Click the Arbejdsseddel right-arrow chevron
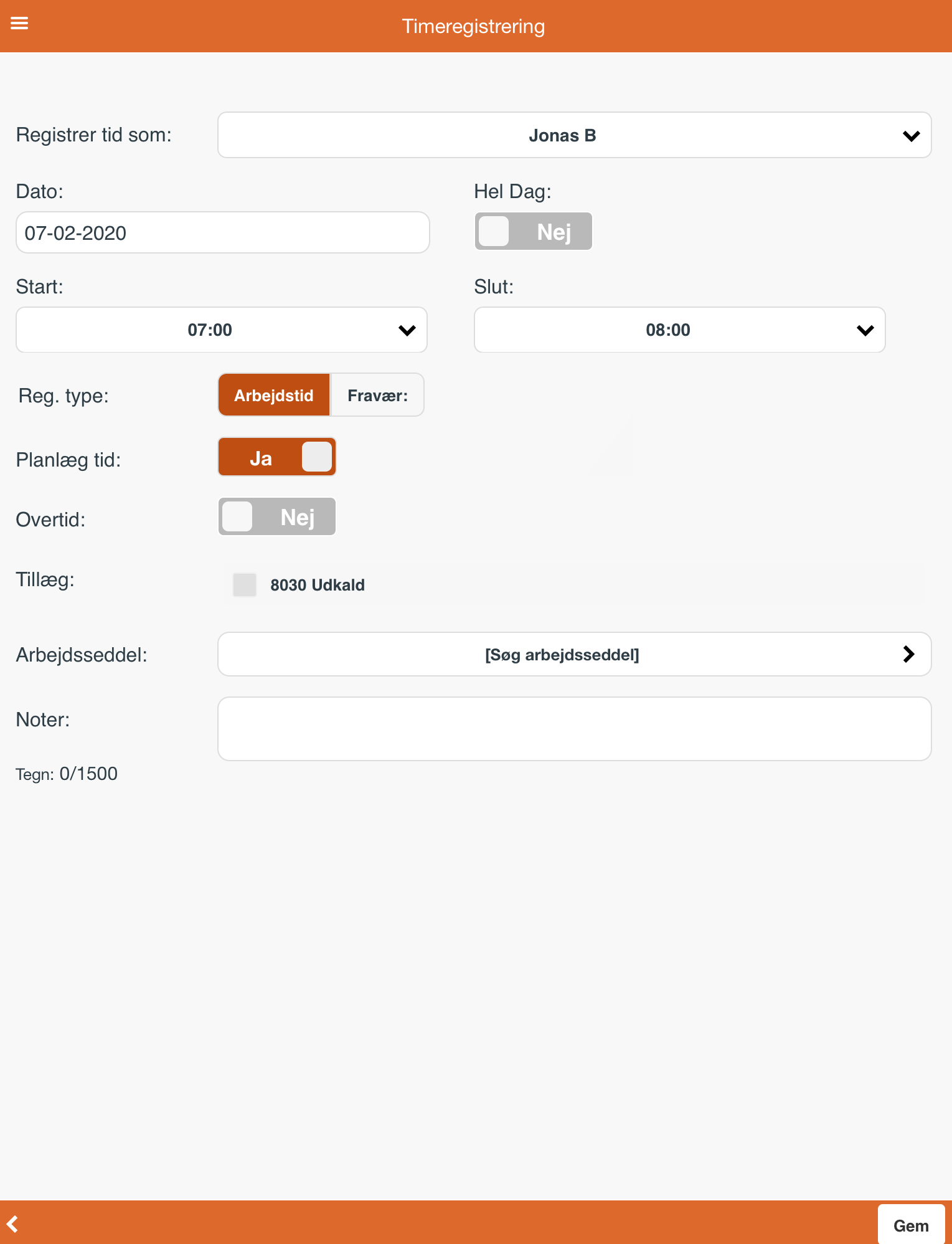 [x=908, y=653]
